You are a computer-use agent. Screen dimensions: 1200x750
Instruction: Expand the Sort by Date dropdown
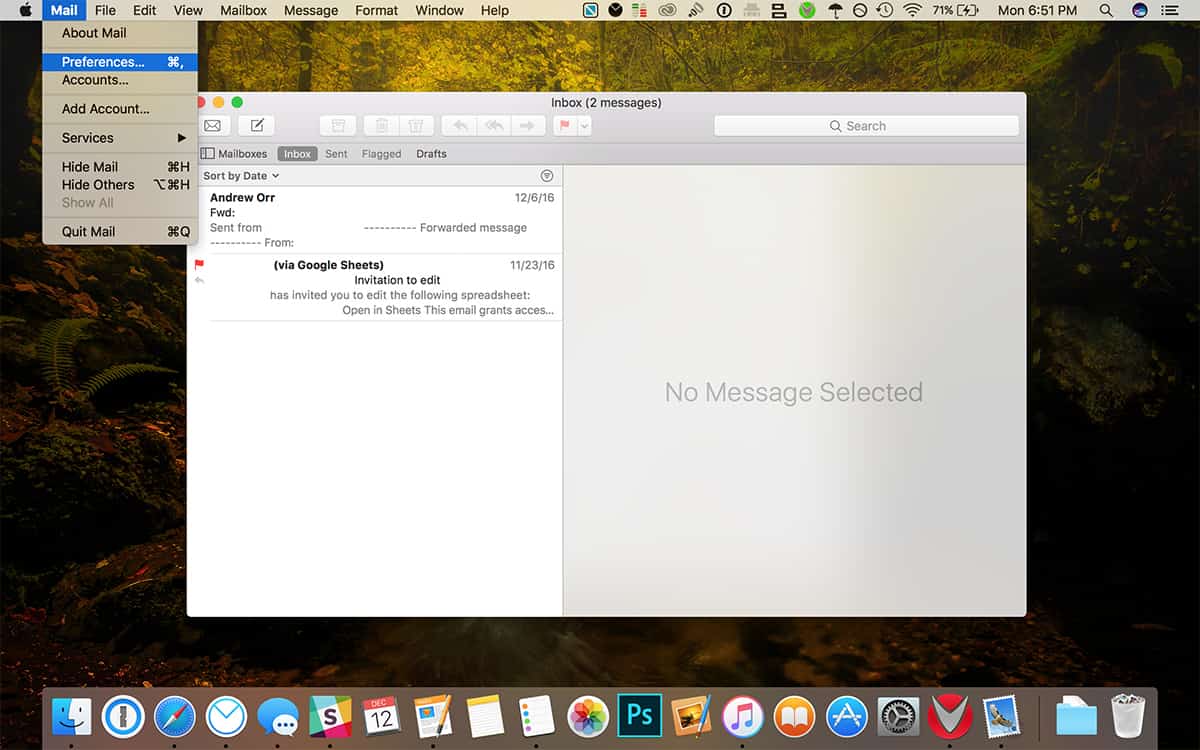[241, 176]
